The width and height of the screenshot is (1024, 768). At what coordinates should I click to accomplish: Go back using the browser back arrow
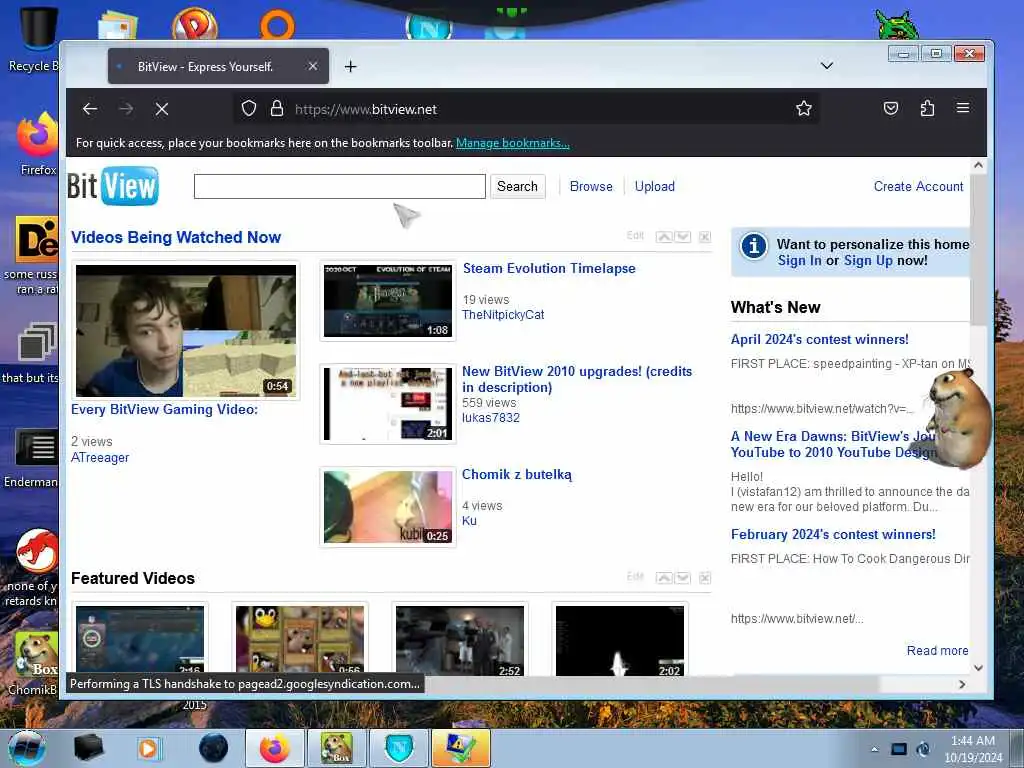coord(90,109)
